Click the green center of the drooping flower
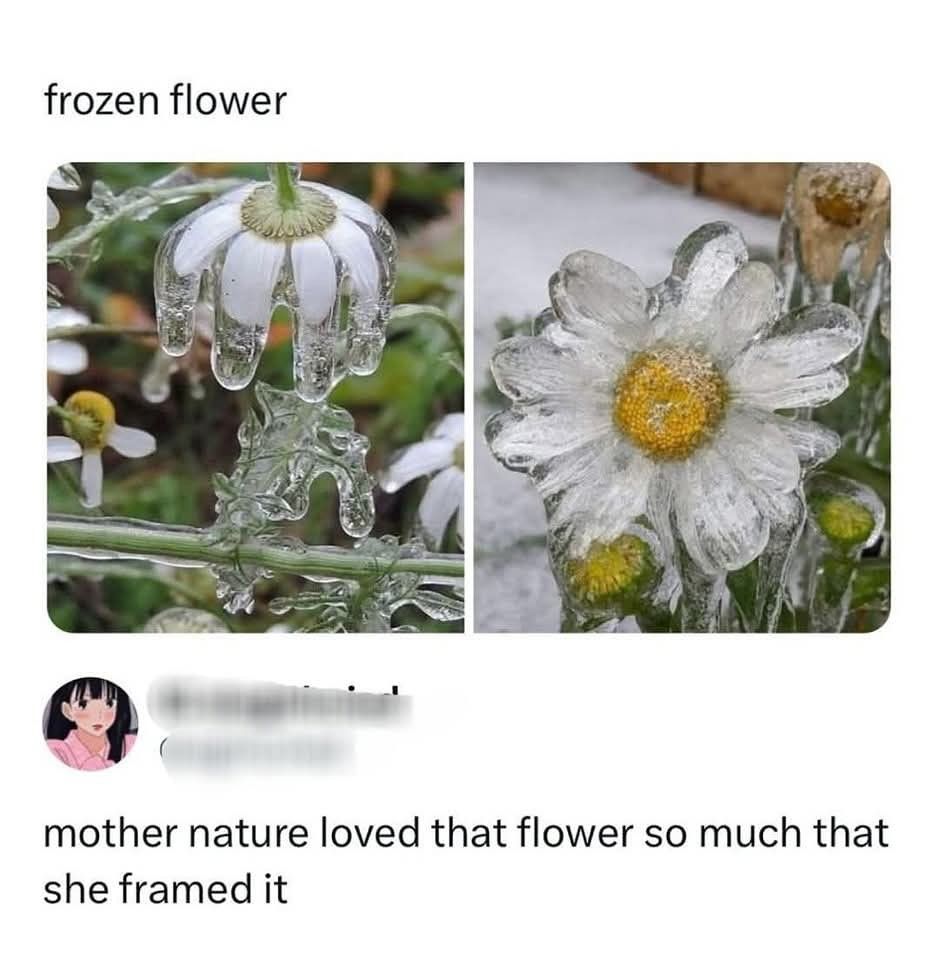Screen dimensions: 939x960 pyautogui.click(x=291, y=212)
